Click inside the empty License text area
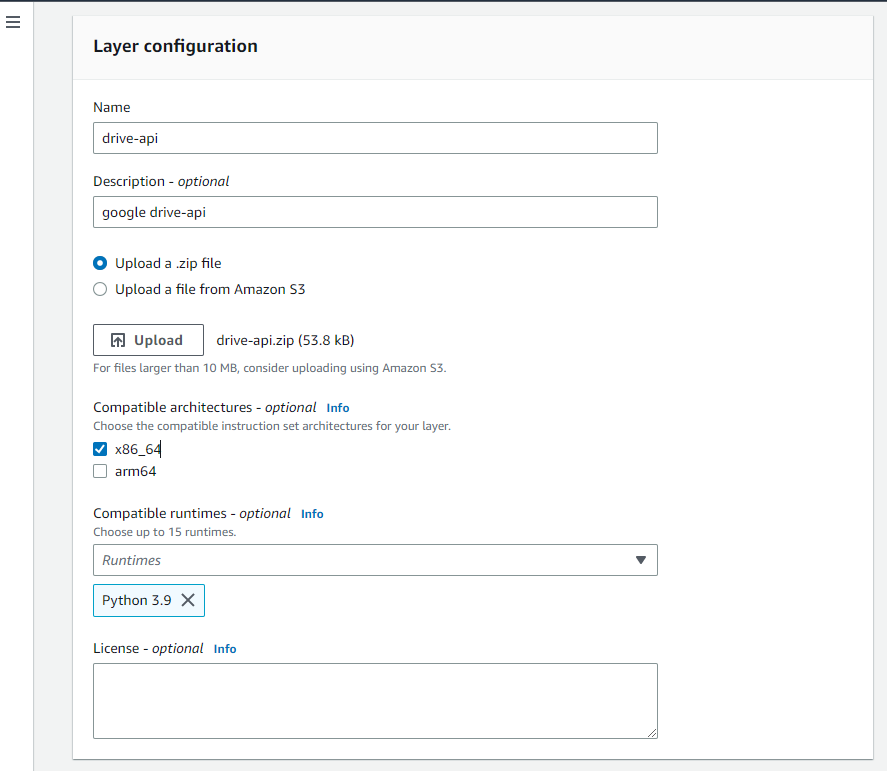Viewport: 887px width, 771px height. 375,698
